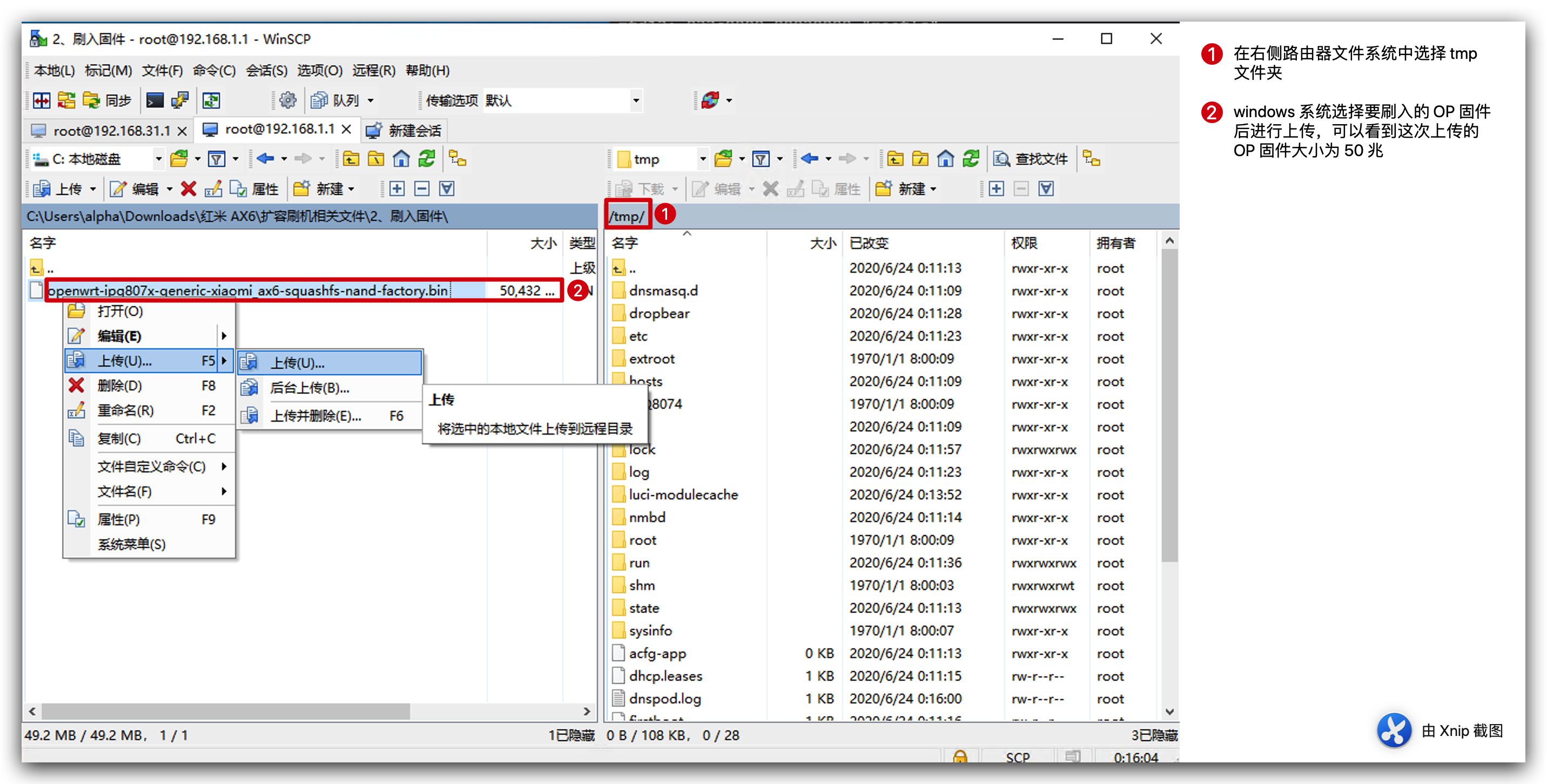Click the red X delete icon in the local toolbar
This screenshot has width=1547, height=784.
coord(189,189)
